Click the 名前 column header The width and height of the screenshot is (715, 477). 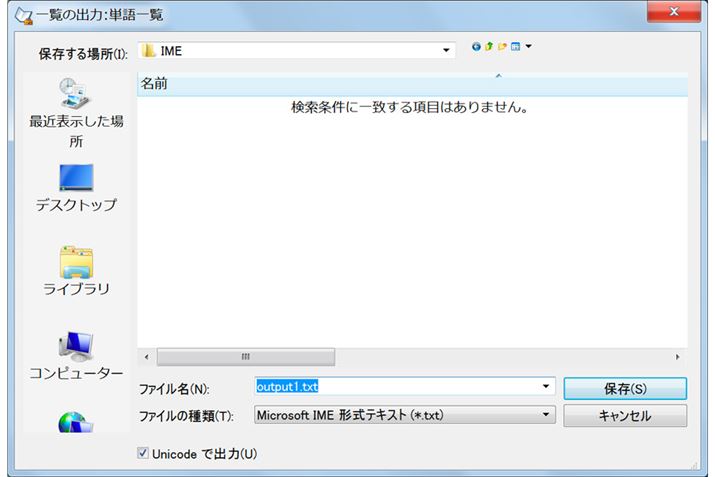coord(412,84)
